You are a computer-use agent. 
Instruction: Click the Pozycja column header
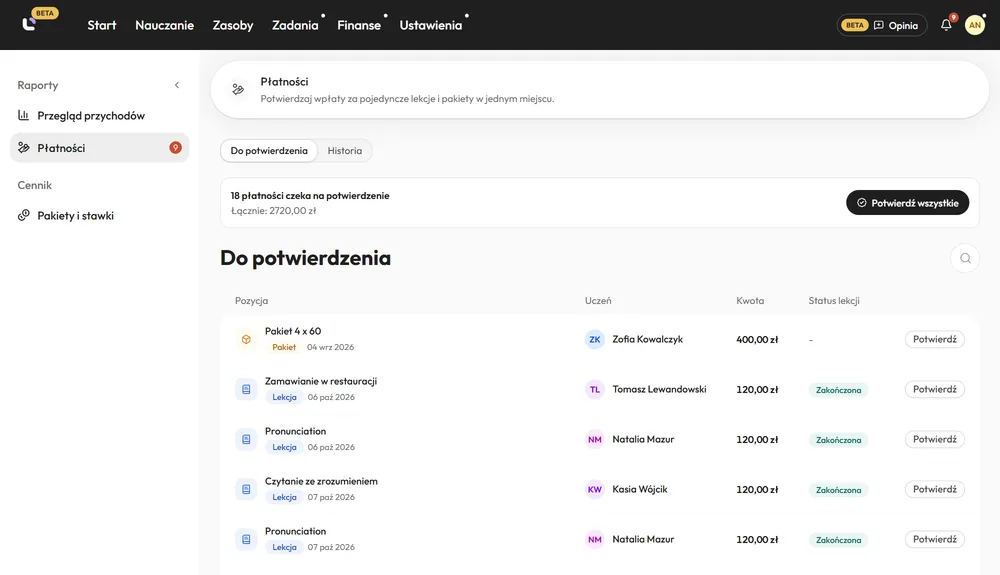point(251,301)
